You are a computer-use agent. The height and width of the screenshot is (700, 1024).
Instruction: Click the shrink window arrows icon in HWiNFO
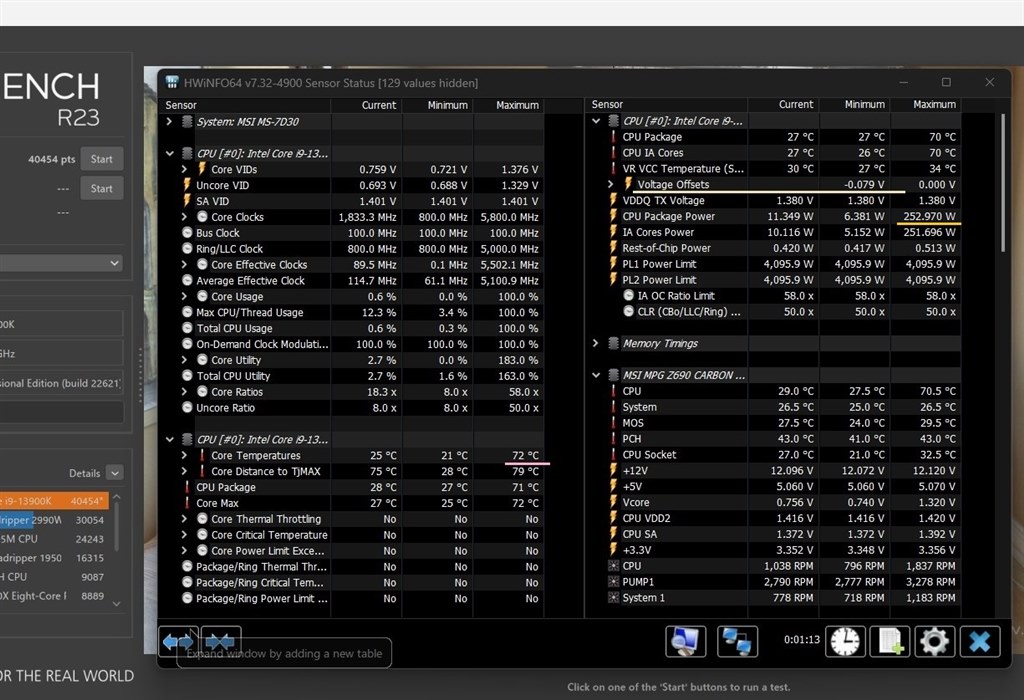221,642
